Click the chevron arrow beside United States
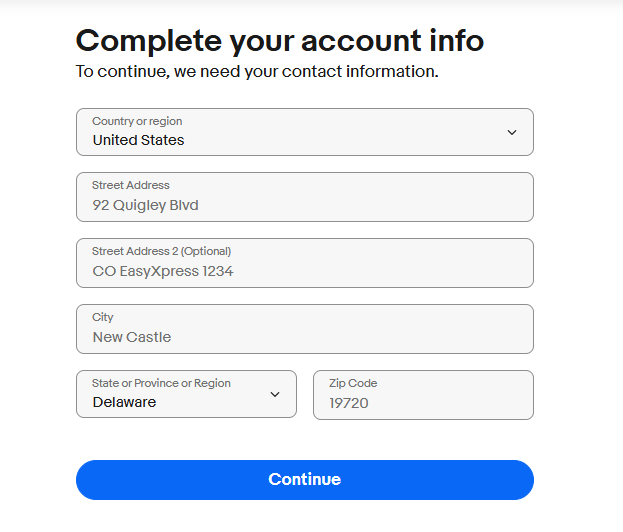 pos(512,132)
